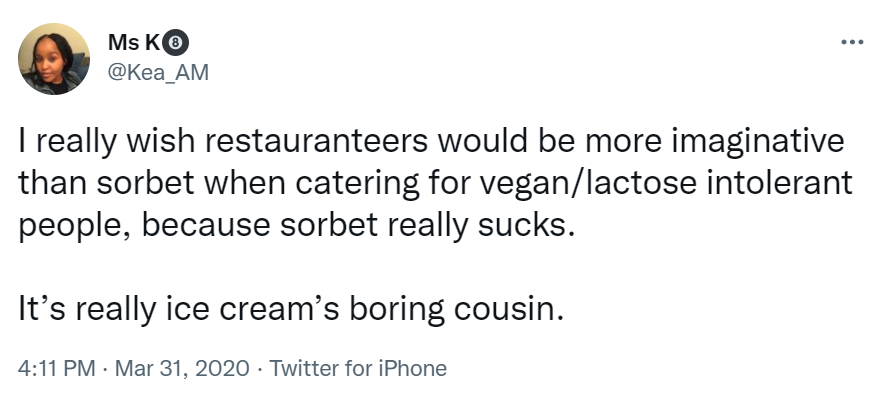Screen dimensions: 890x401
Task: Open the Twitter for iPhone source link
Action: click(x=358, y=369)
